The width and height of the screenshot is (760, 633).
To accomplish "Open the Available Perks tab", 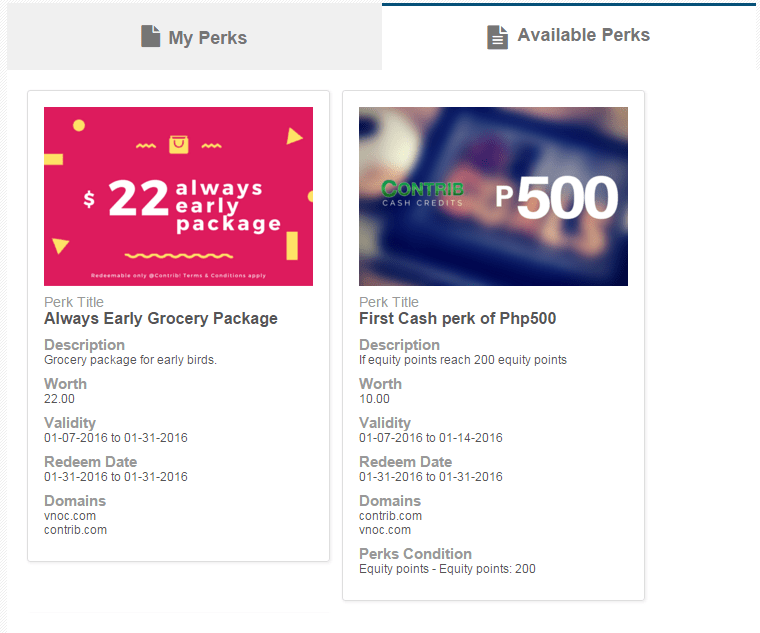I will tap(569, 37).
